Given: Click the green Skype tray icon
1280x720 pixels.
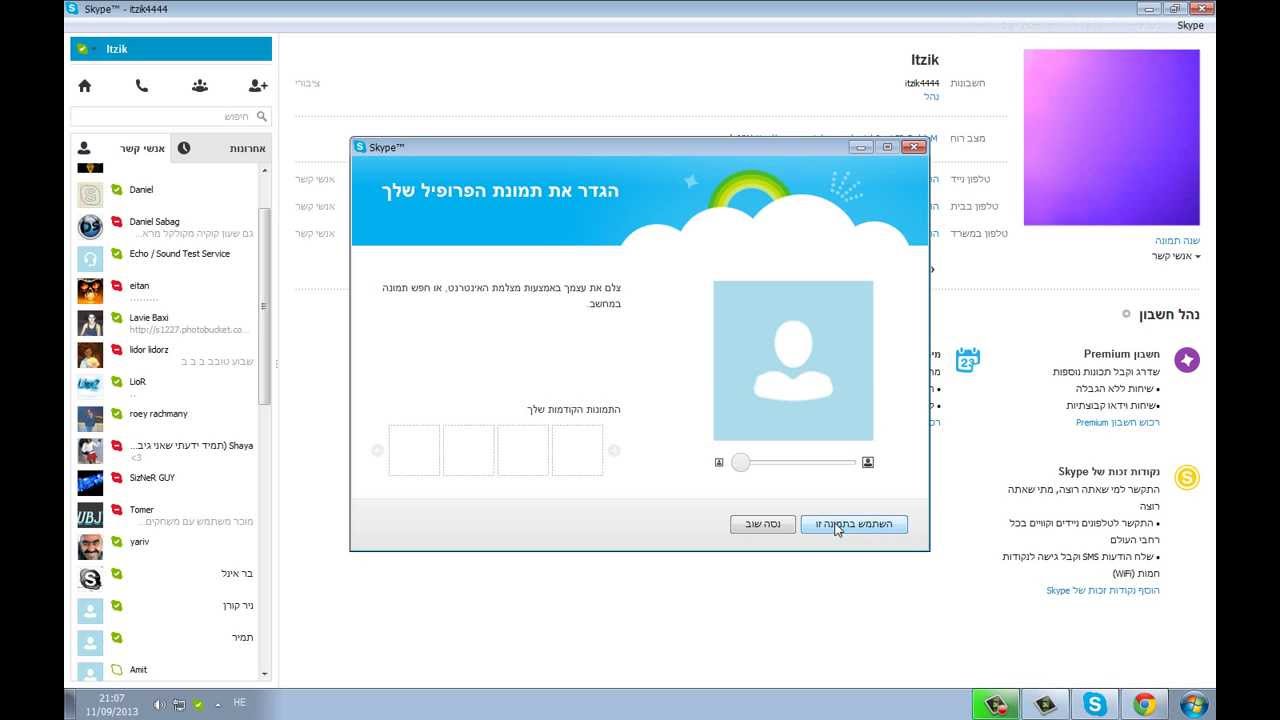Looking at the screenshot, I should coord(199,704).
